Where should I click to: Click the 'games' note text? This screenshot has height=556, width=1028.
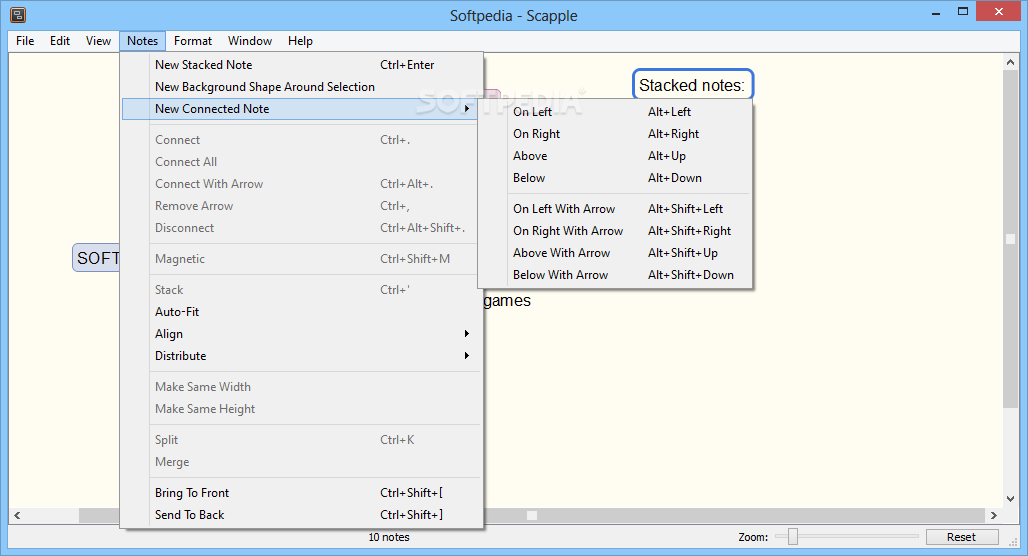click(507, 301)
